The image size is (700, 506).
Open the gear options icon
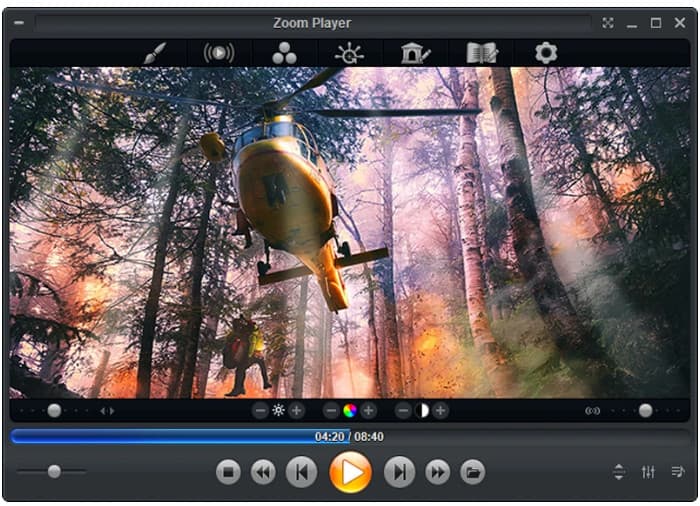546,53
